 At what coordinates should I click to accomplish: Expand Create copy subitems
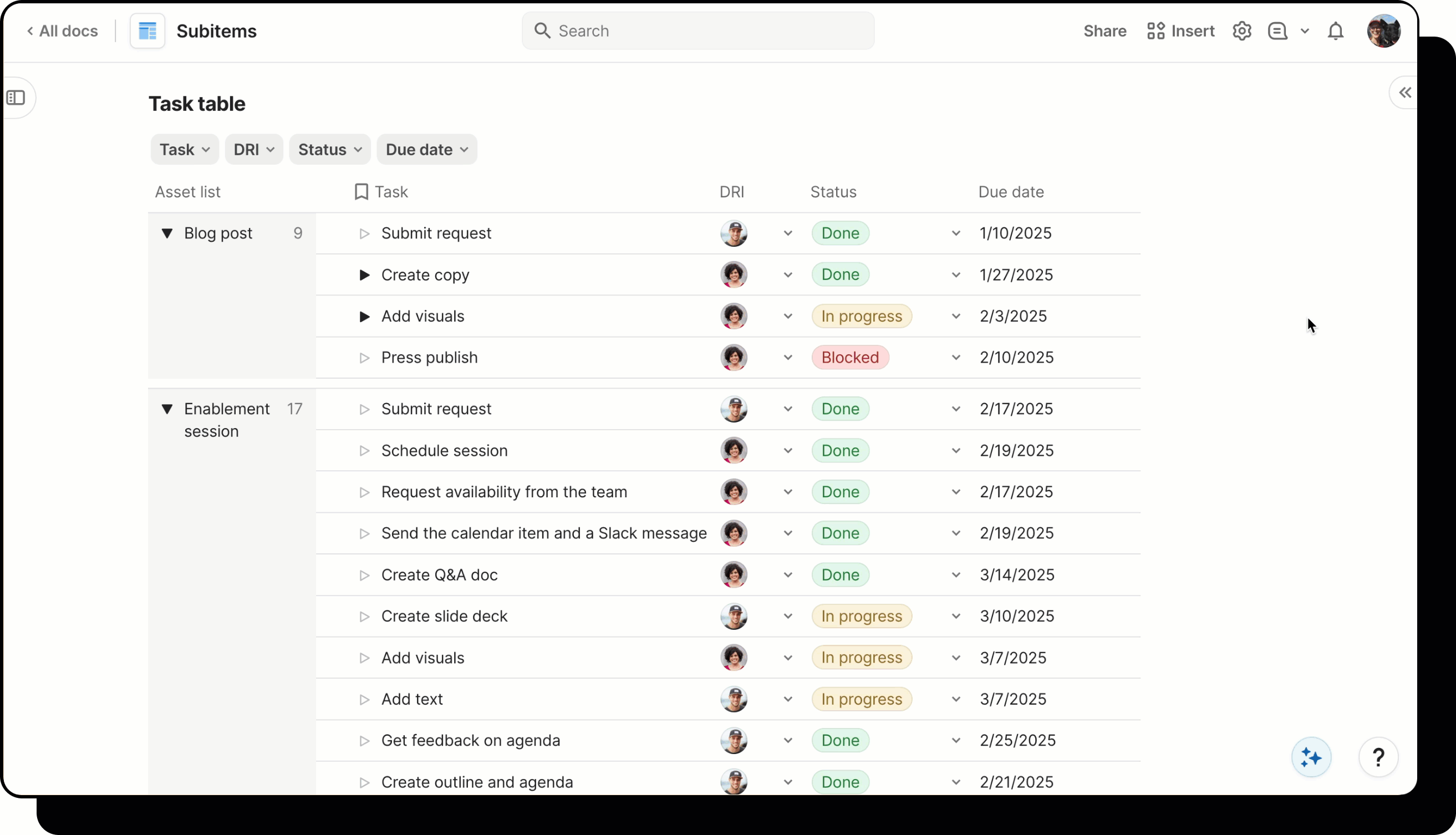364,275
